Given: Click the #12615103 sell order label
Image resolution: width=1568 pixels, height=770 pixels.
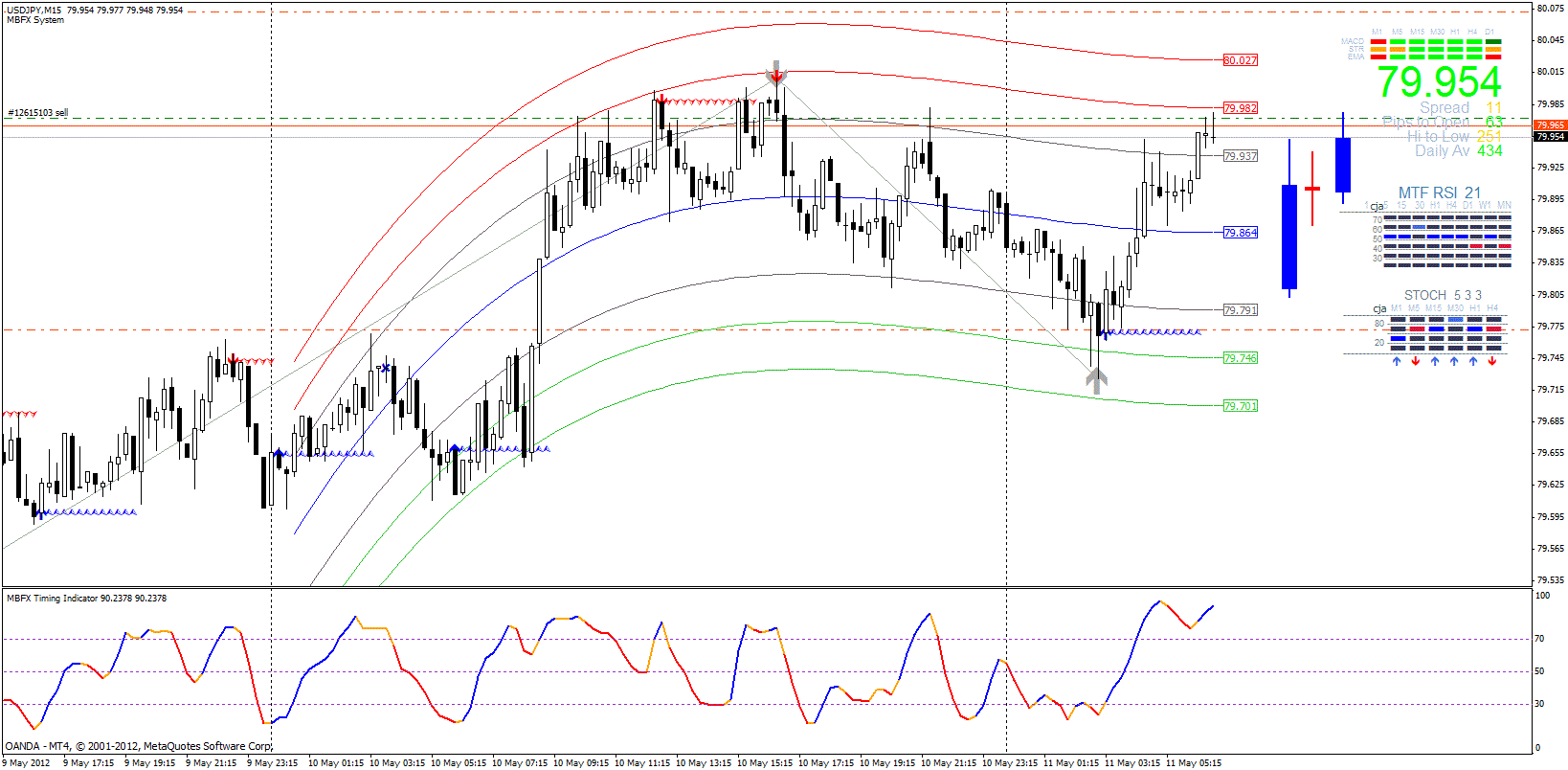Looking at the screenshot, I should pyautogui.click(x=38, y=113).
